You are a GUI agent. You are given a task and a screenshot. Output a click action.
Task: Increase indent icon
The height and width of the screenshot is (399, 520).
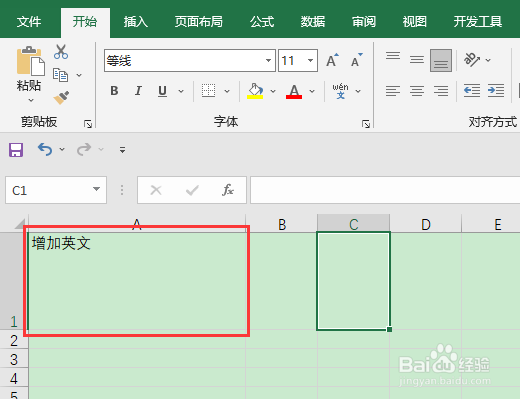496,91
